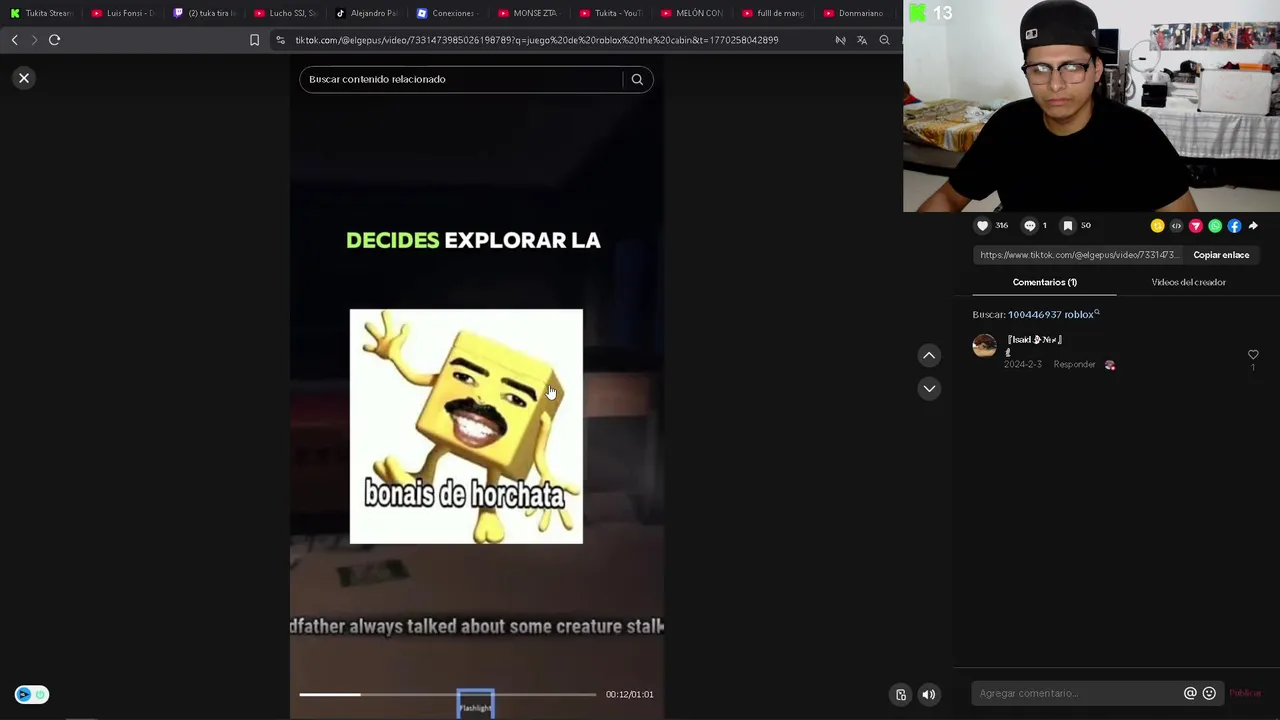1280x720 pixels.
Task: Switch to Donmariano browser tab
Action: pos(855,13)
